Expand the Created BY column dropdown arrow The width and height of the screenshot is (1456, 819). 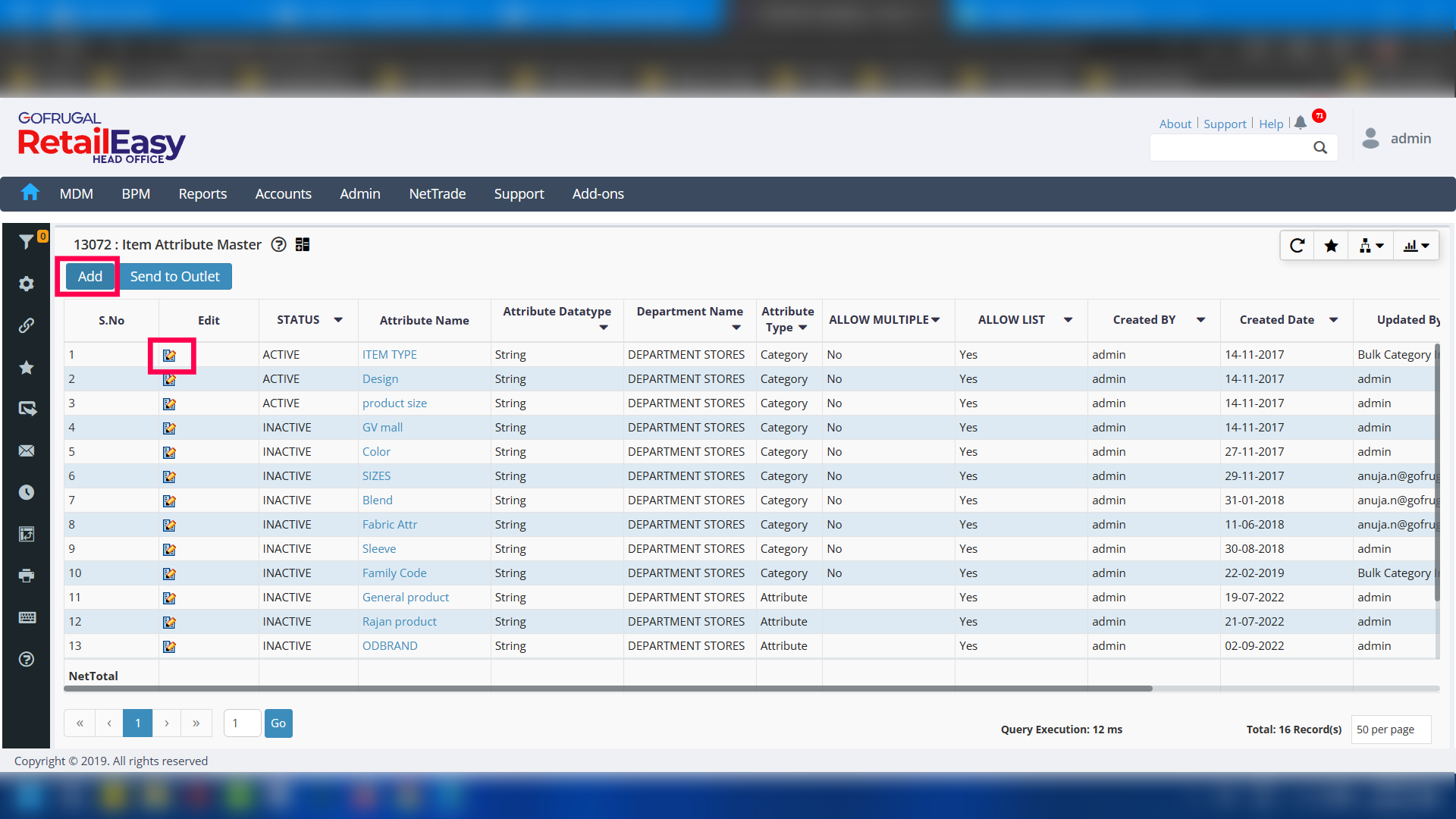1200,320
